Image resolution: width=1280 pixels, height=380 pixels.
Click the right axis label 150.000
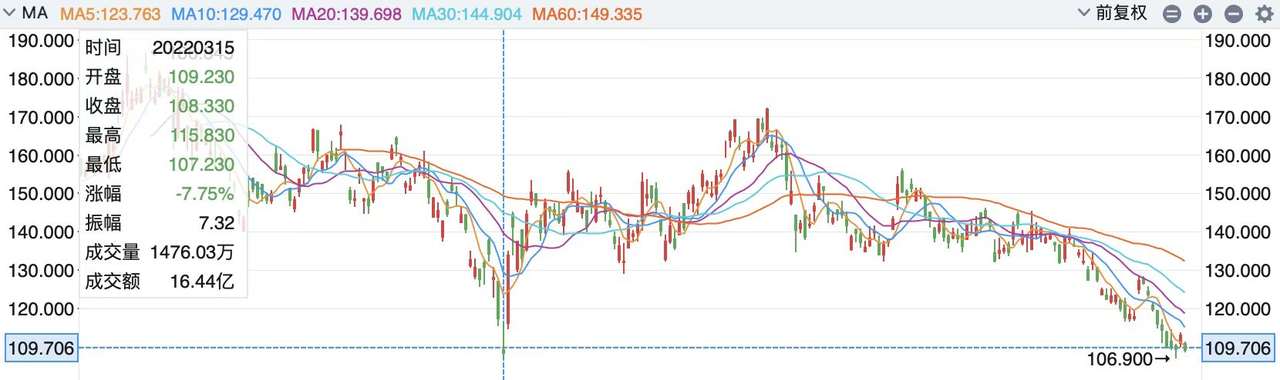point(1237,194)
